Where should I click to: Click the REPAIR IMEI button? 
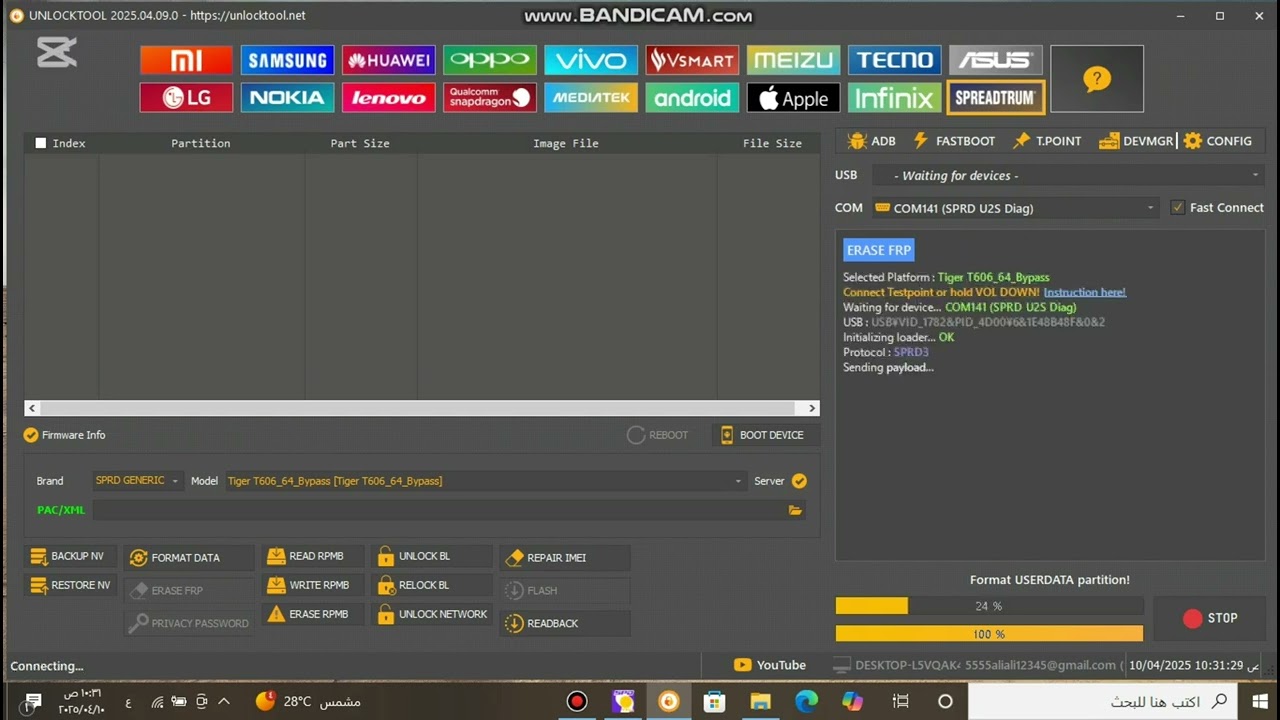point(565,558)
